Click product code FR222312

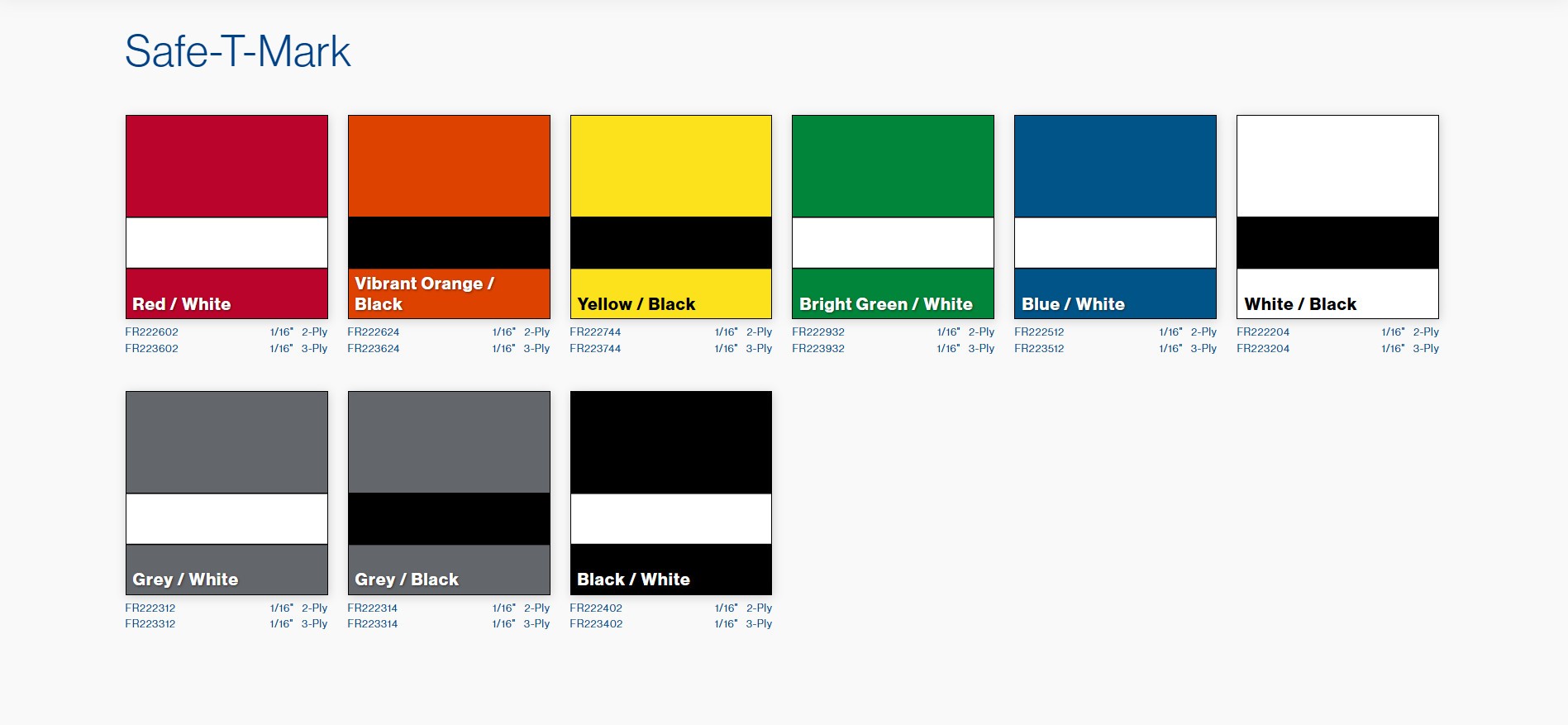click(x=150, y=608)
